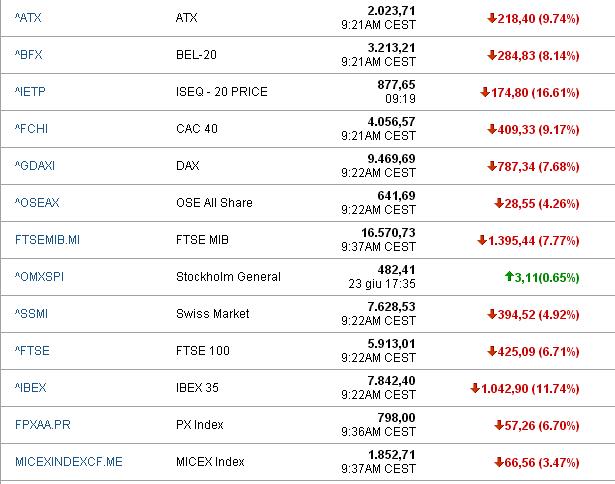Click the CAC 40 index name
615x484 pixels.
[x=197, y=129]
